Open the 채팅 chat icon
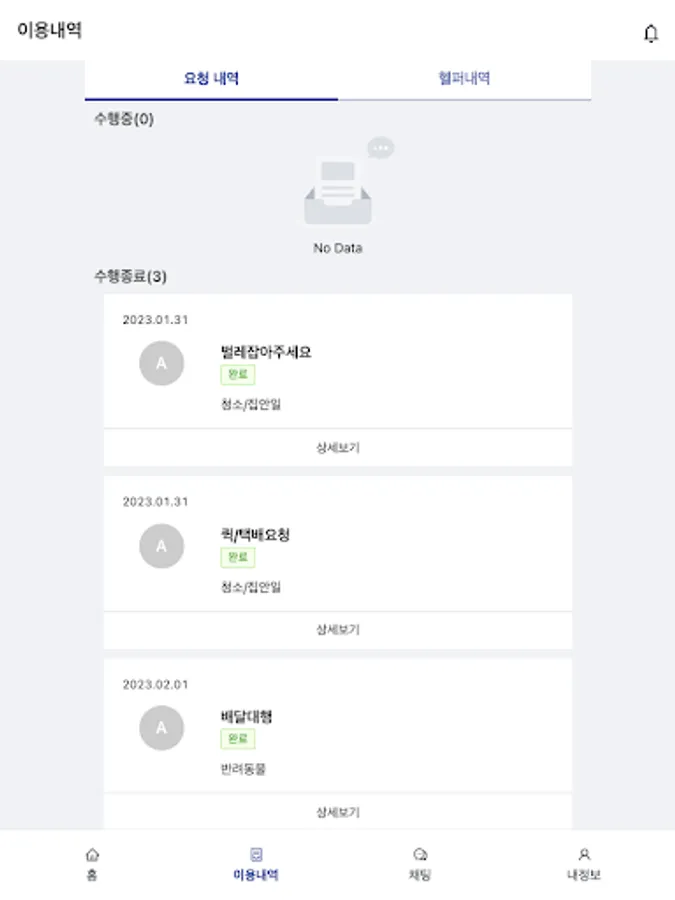 [420, 855]
